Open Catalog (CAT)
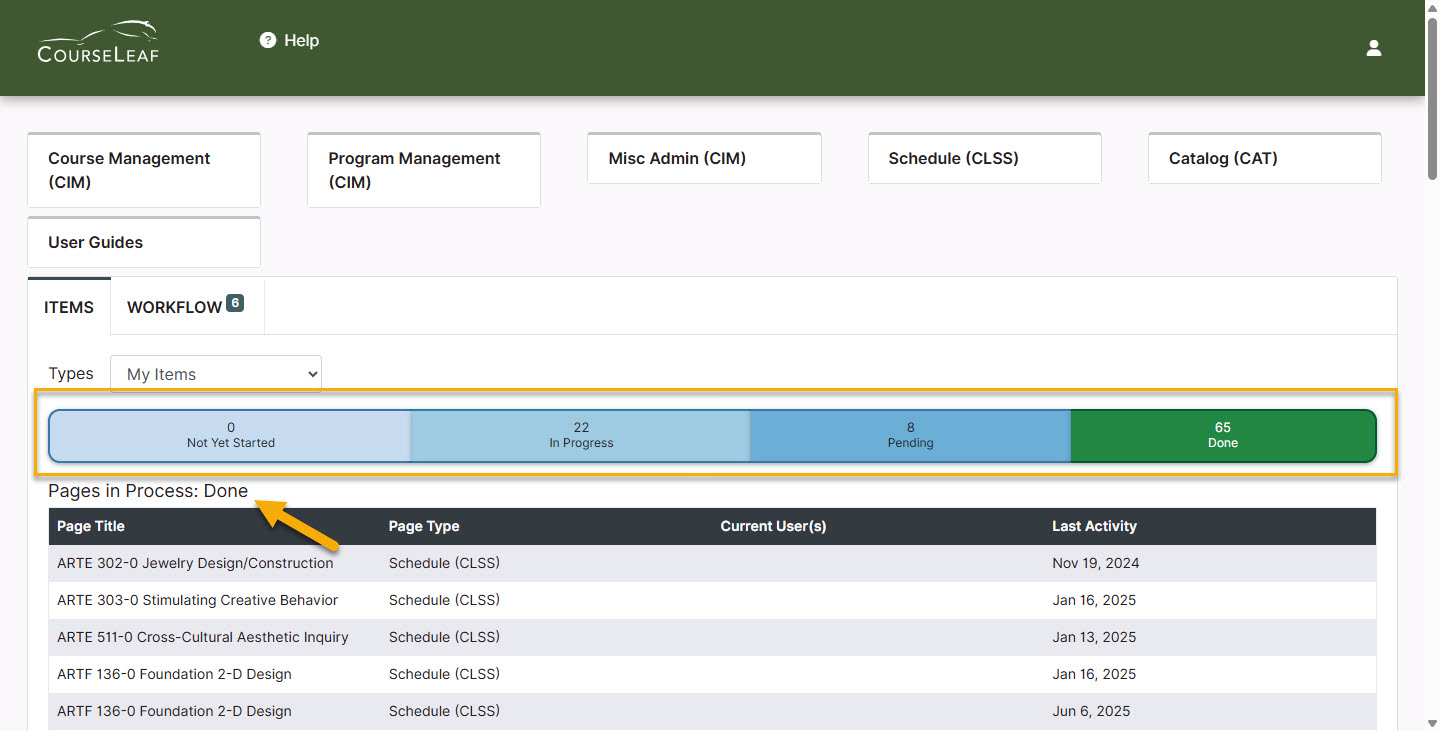1440x731 pixels. [x=1264, y=158]
